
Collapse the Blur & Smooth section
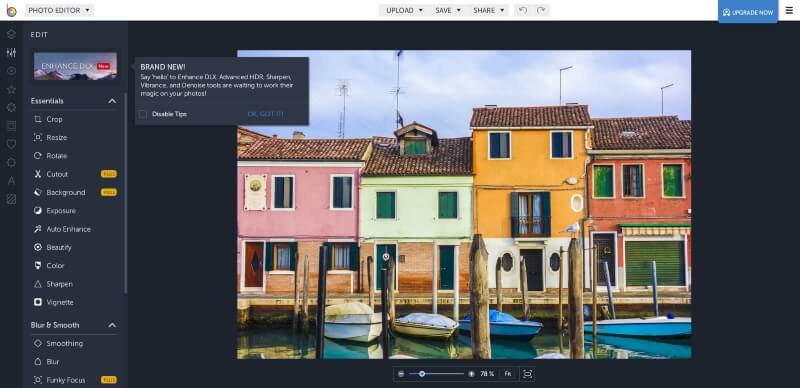point(112,325)
